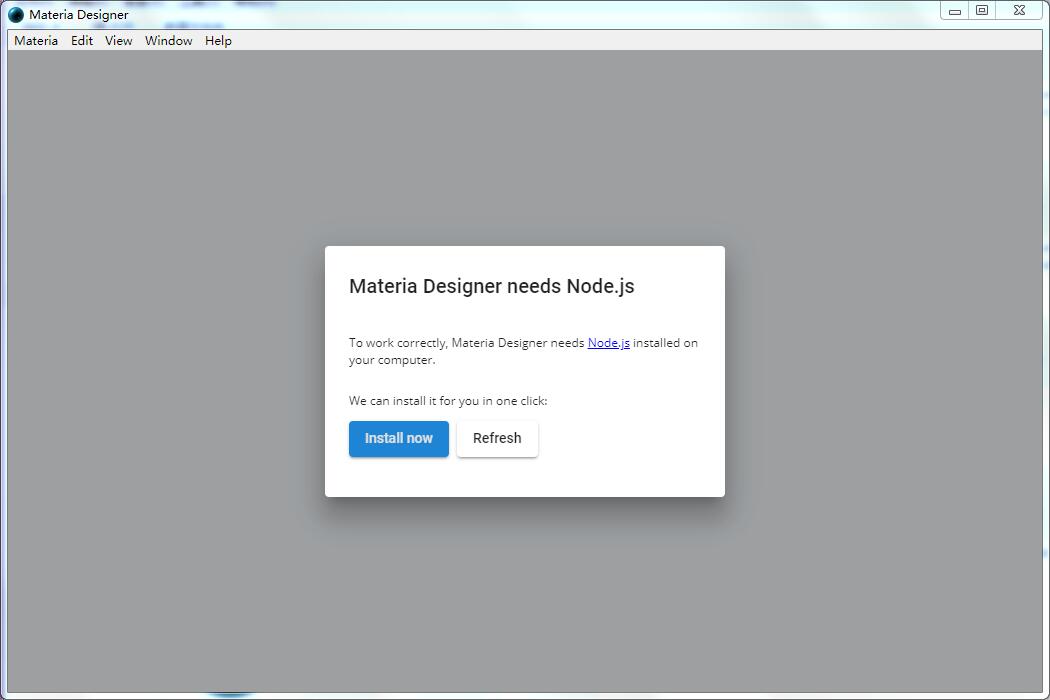Viewport: 1050px width, 700px height.
Task: Maximize the Materia Designer window
Action: point(982,11)
